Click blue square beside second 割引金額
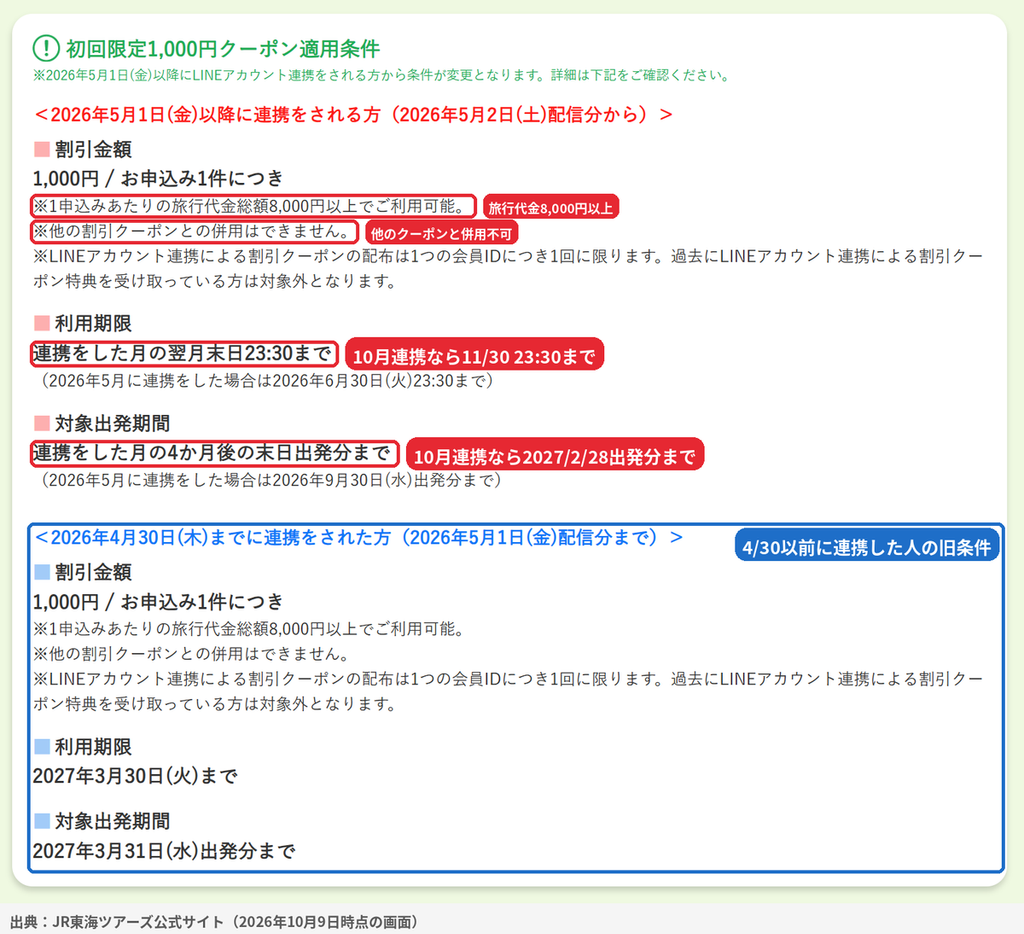 [42, 572]
